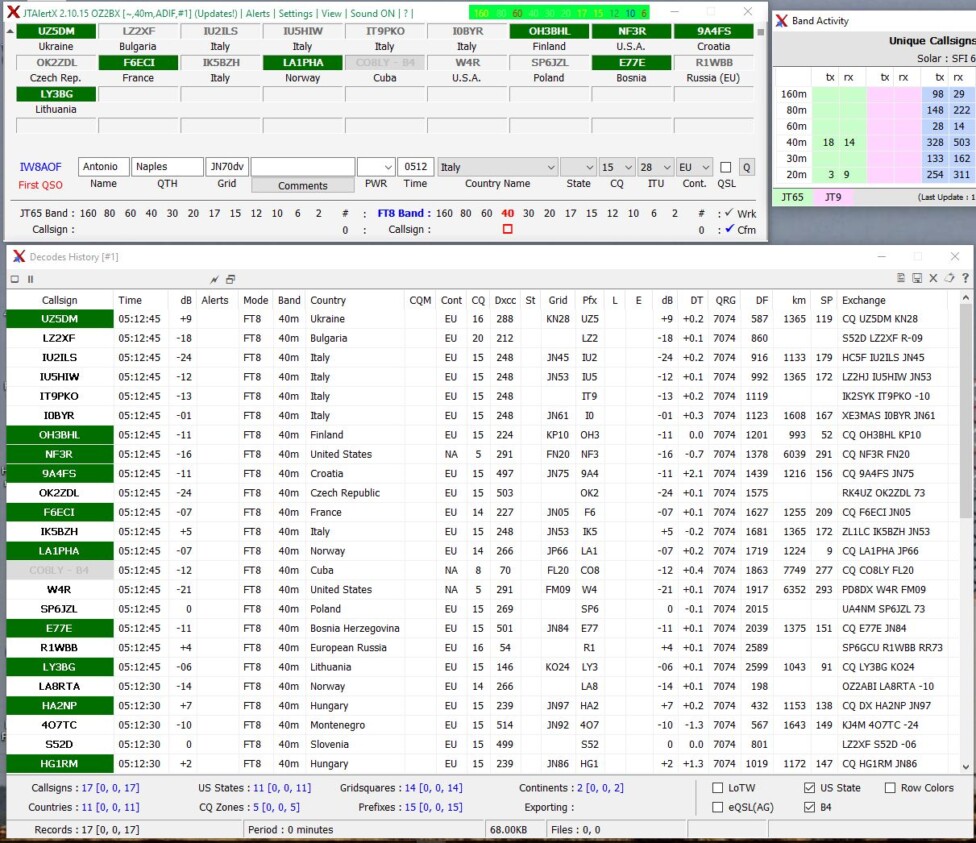The width and height of the screenshot is (976, 843).
Task: Click the eraser icon in Decodes History toolbar
Action: coord(949,278)
